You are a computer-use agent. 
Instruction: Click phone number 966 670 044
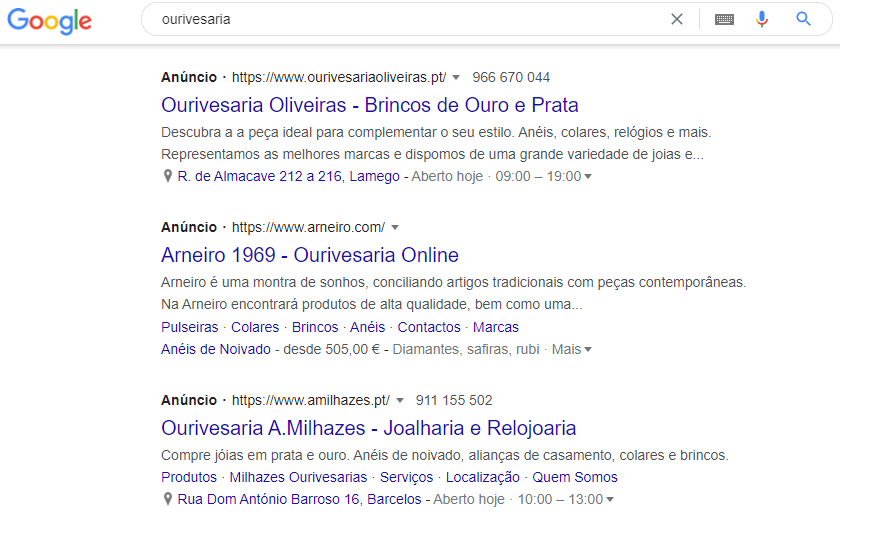pyautogui.click(x=511, y=77)
